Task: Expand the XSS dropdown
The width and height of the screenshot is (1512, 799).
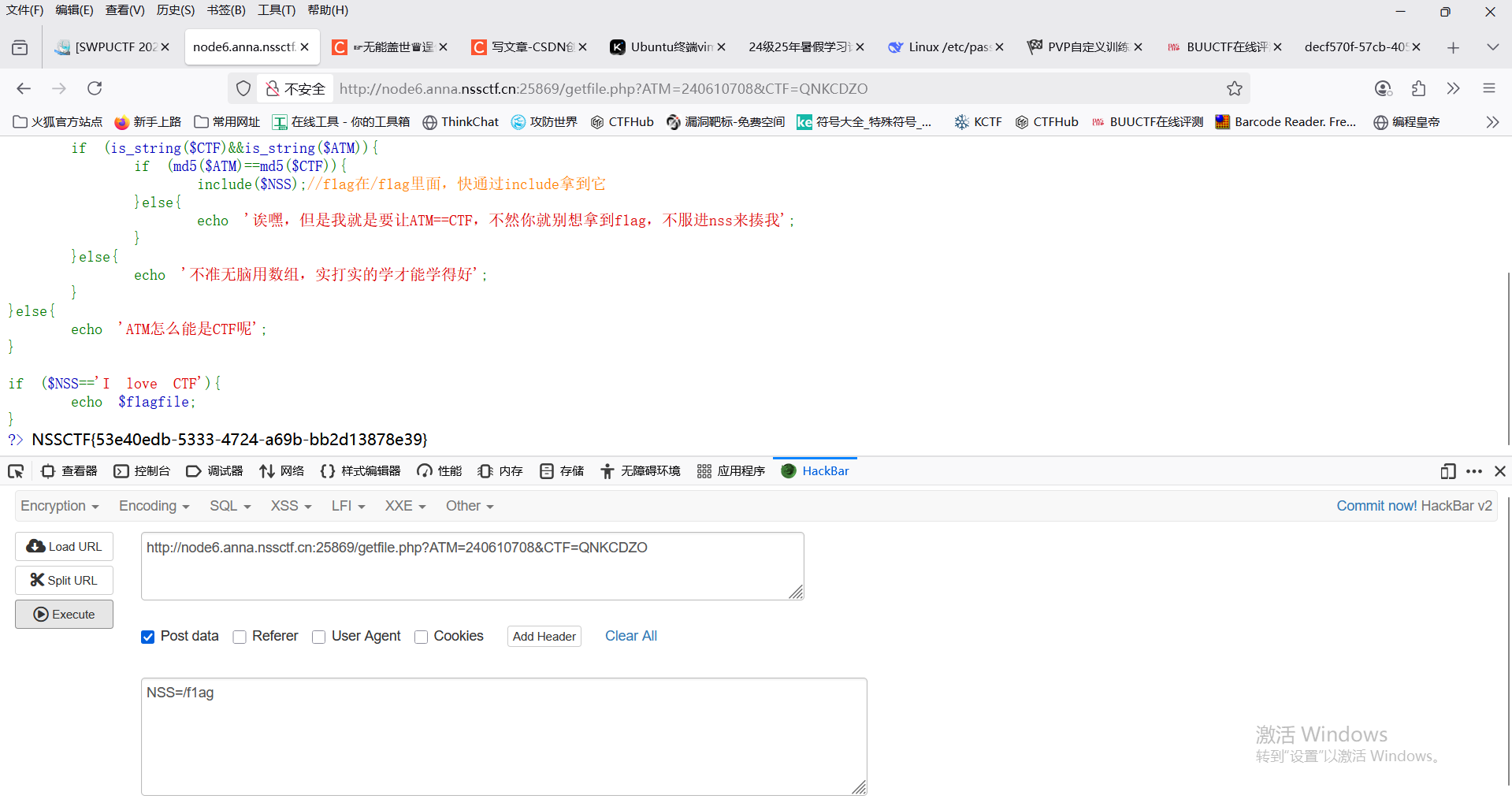Action: (292, 506)
